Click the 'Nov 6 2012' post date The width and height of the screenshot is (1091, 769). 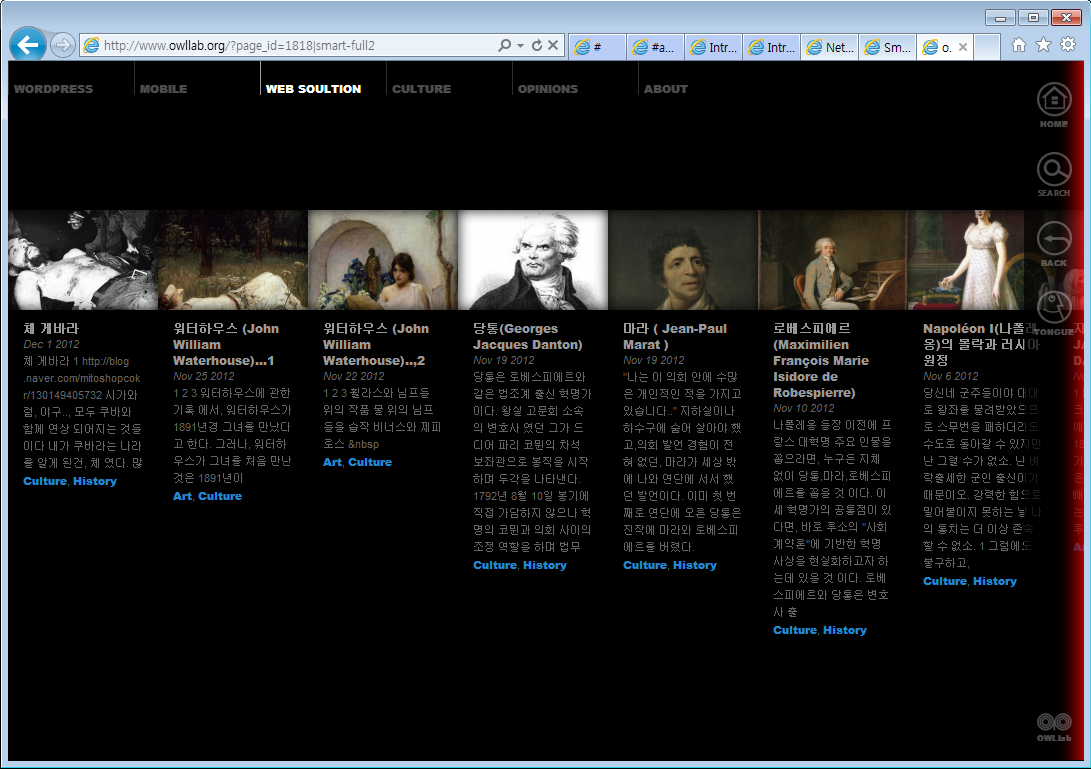click(951, 376)
